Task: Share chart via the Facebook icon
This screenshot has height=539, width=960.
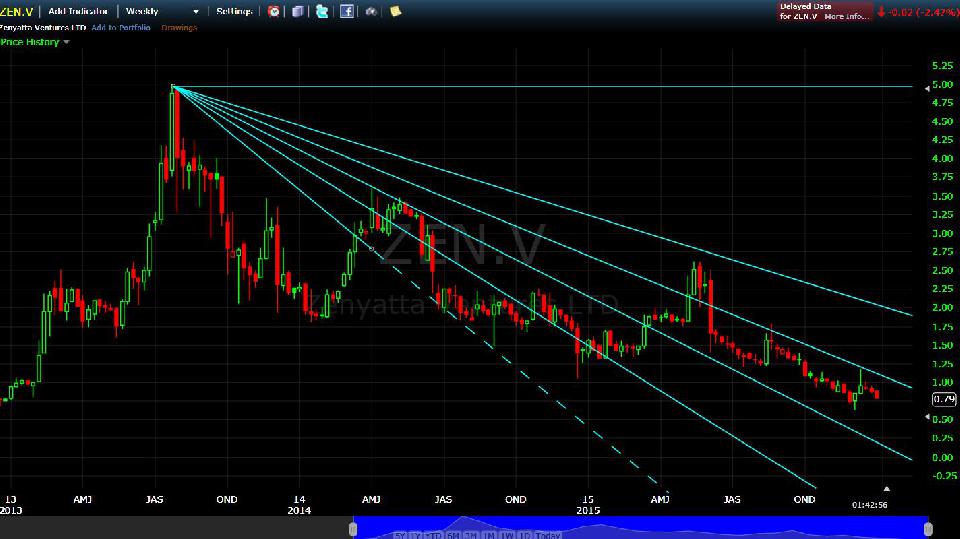Action: pyautogui.click(x=347, y=12)
